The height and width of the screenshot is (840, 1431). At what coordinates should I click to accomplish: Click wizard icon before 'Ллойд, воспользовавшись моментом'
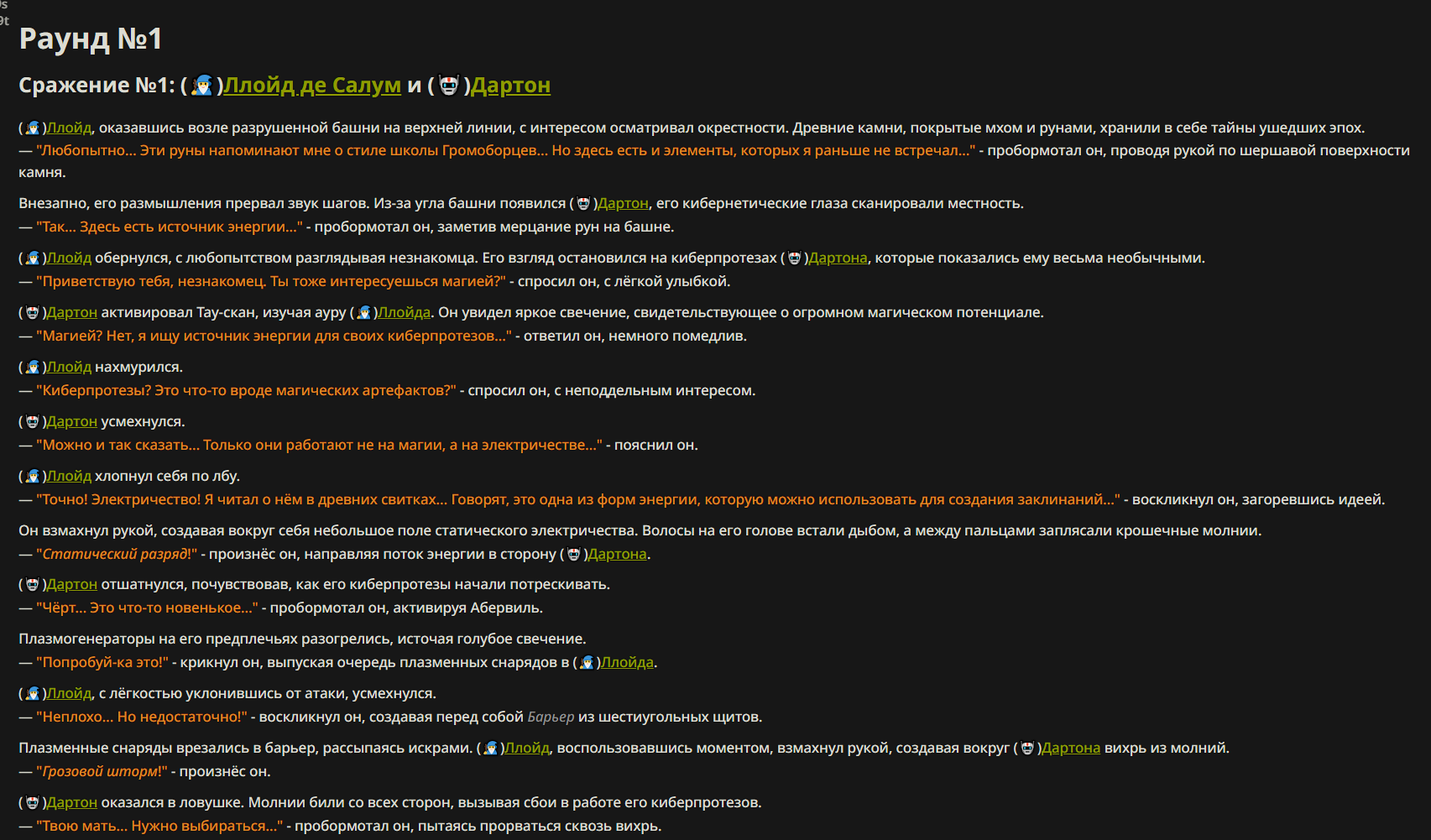tap(491, 748)
